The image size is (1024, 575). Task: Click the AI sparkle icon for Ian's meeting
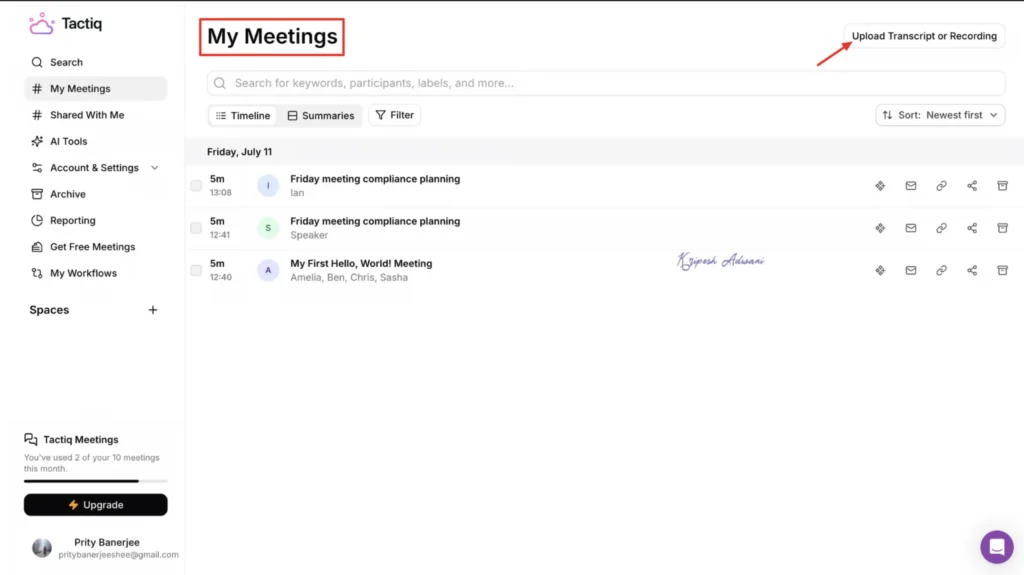[880, 186]
